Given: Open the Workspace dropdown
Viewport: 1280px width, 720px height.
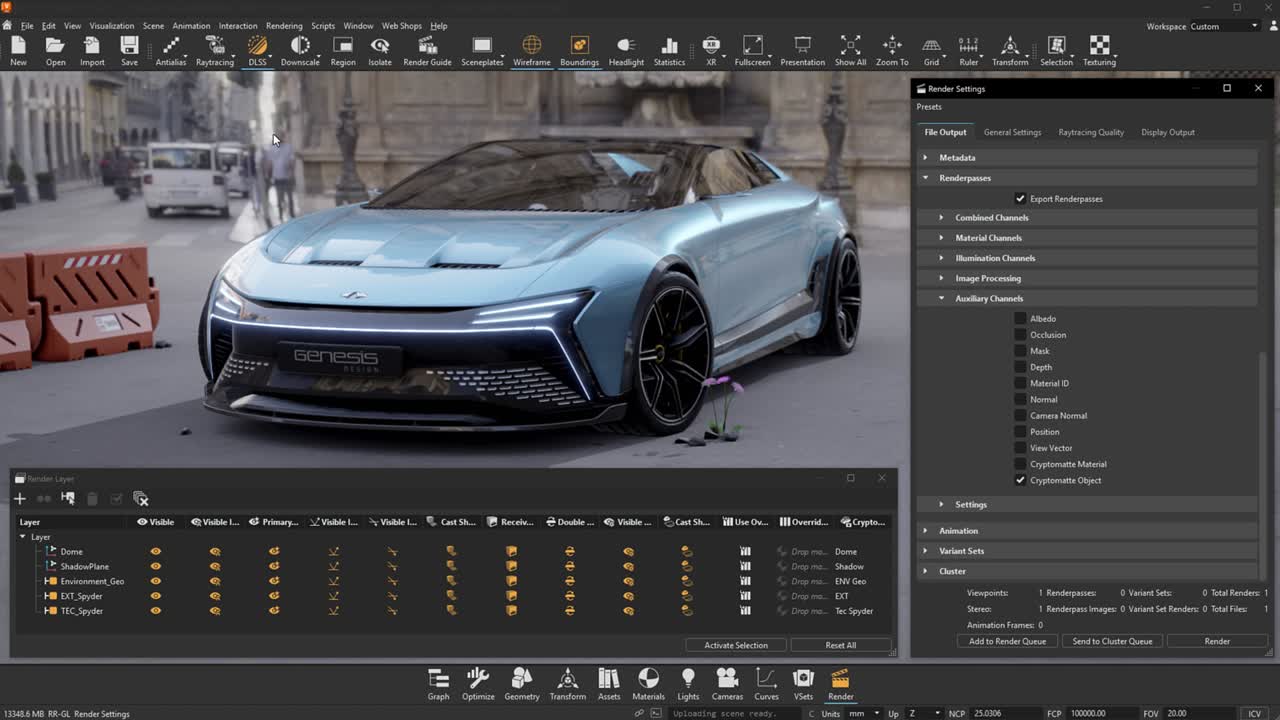Looking at the screenshot, I should pyautogui.click(x=1224, y=27).
